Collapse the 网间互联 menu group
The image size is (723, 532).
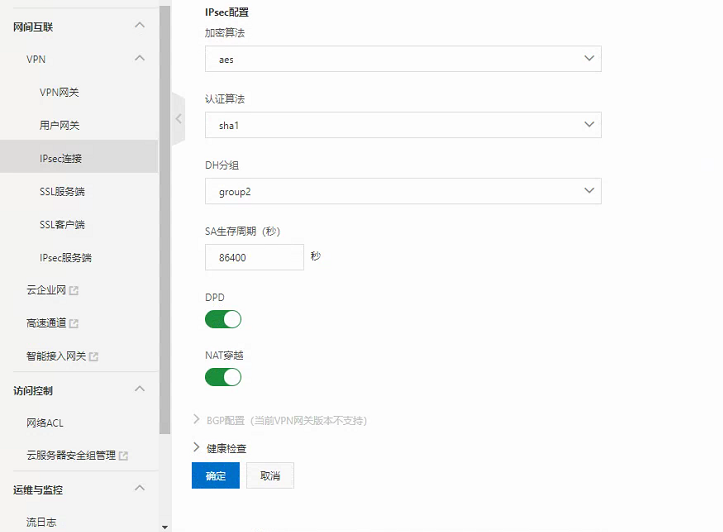(x=139, y=25)
